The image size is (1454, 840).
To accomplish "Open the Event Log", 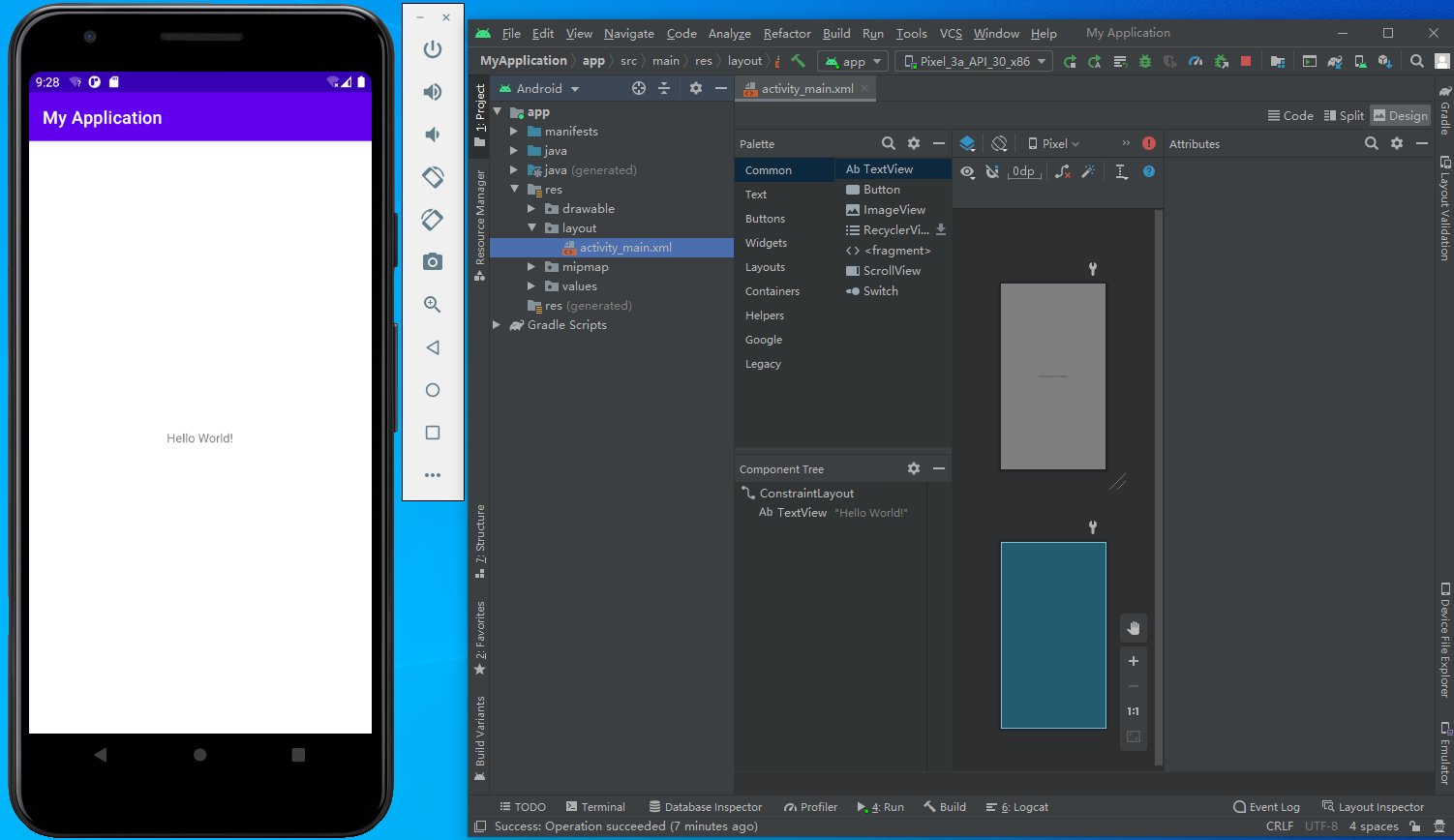I will coord(1266,806).
